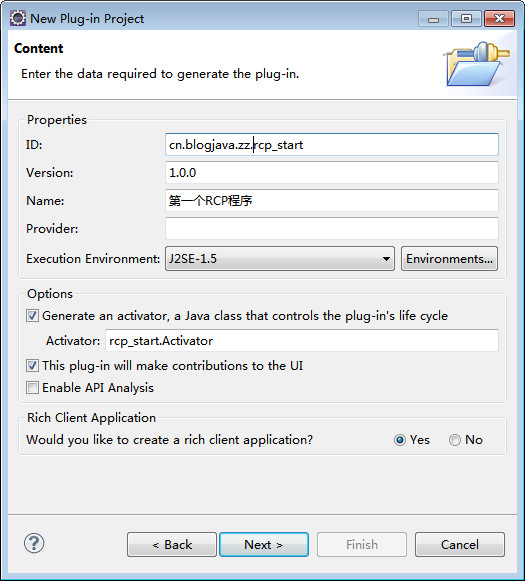Uncheck plug-in will make contributions to UI
Viewport: 525px width, 581px height.
32,366
